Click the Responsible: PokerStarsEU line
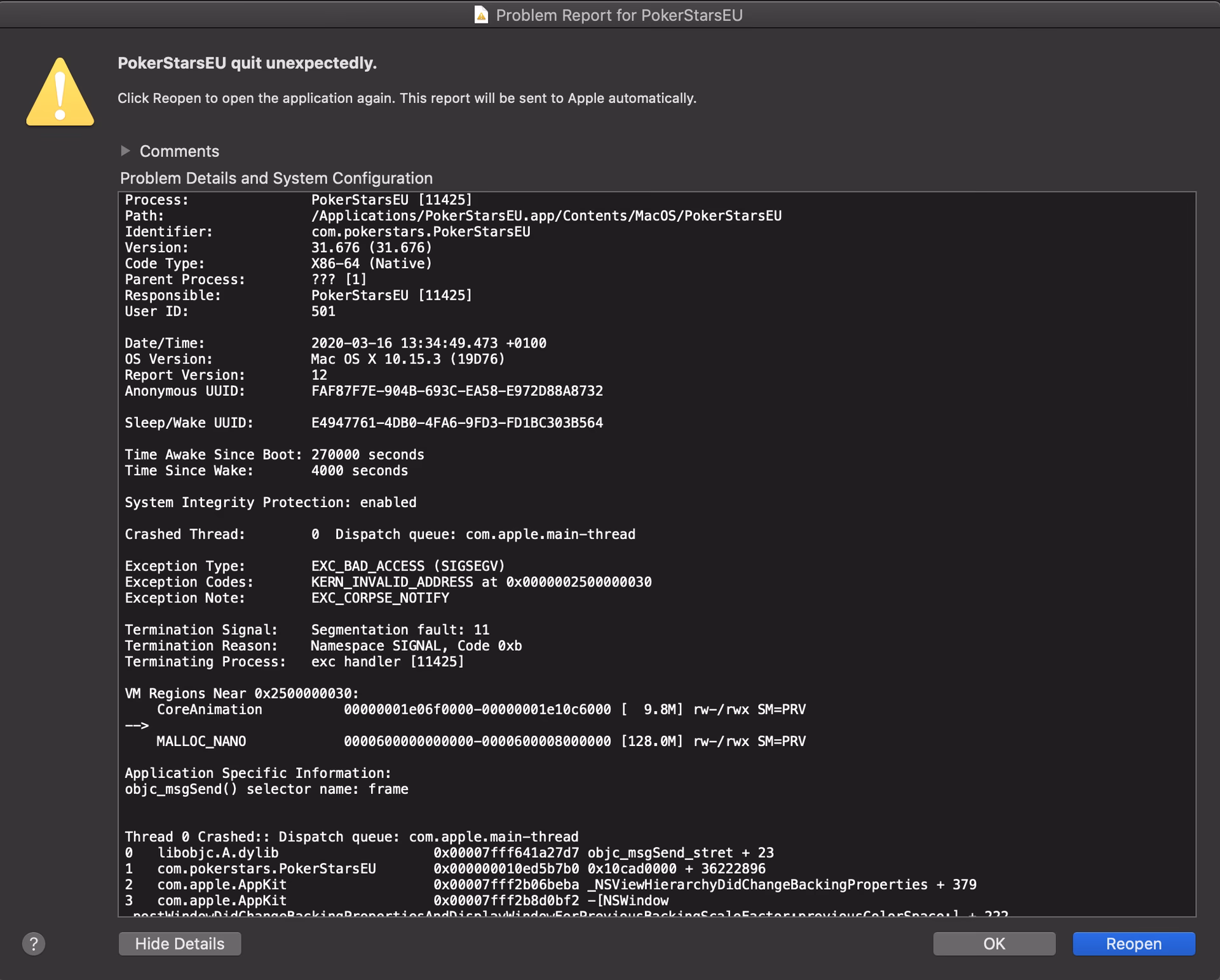The width and height of the screenshot is (1220, 980). pos(299,295)
